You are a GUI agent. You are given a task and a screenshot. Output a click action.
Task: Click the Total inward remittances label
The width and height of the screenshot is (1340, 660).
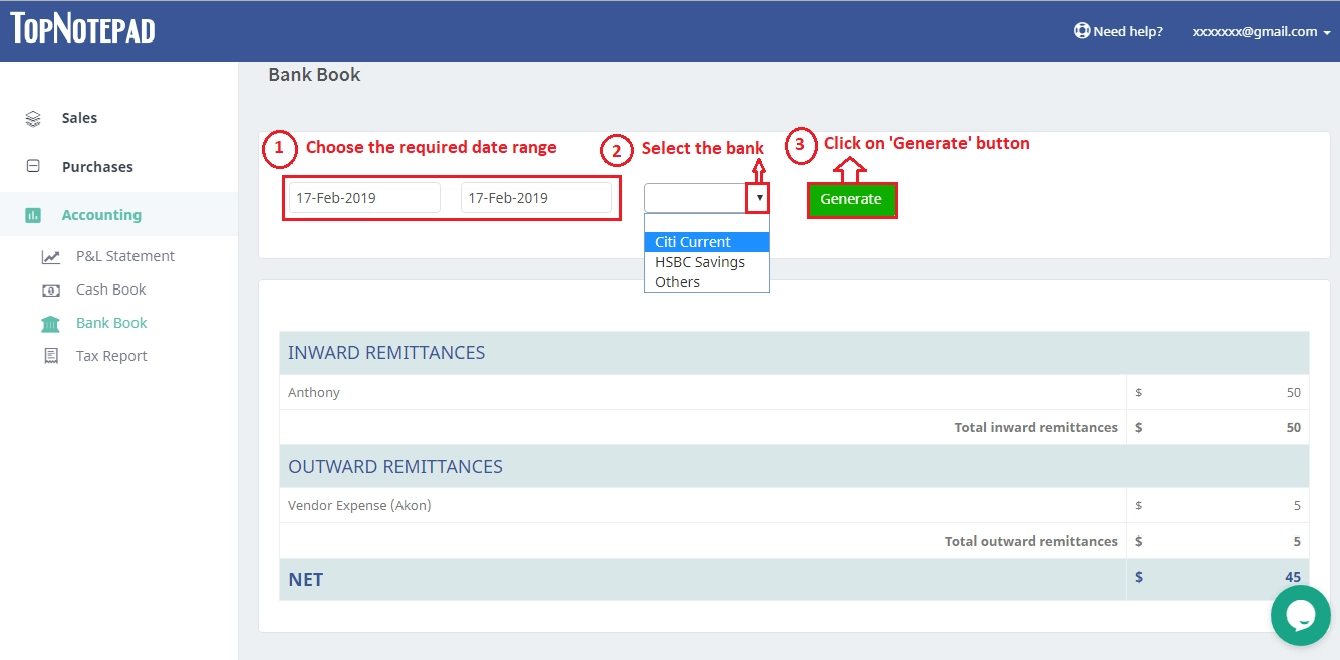click(1036, 427)
